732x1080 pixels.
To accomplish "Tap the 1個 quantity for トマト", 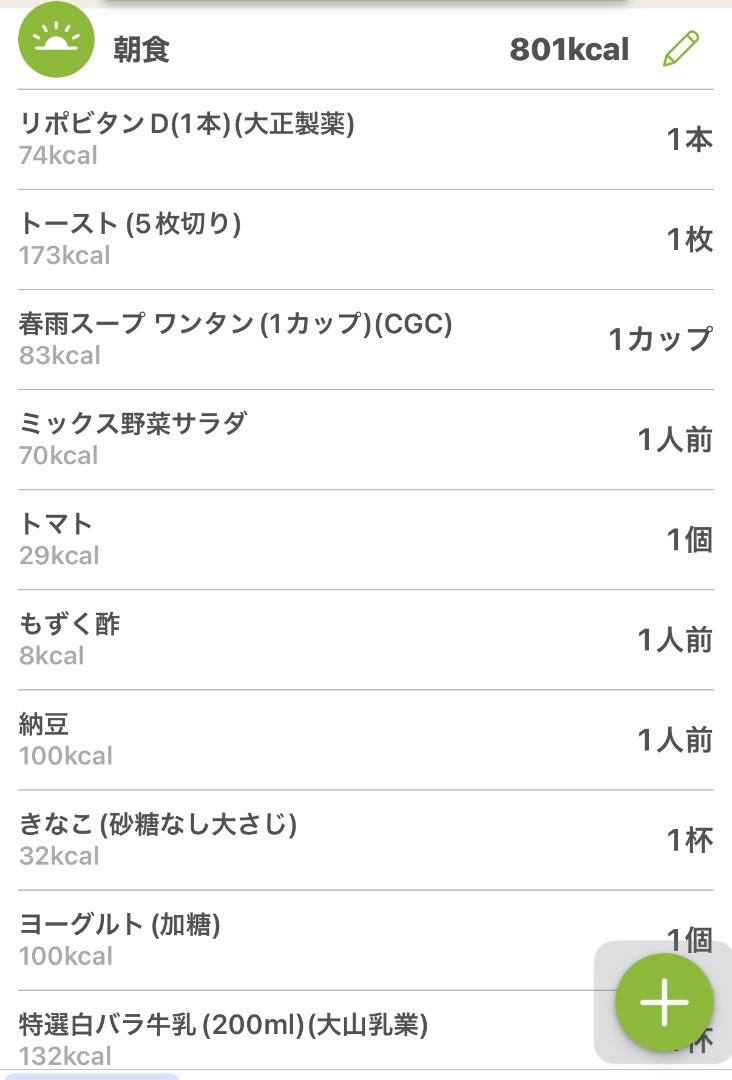I will click(x=689, y=539).
